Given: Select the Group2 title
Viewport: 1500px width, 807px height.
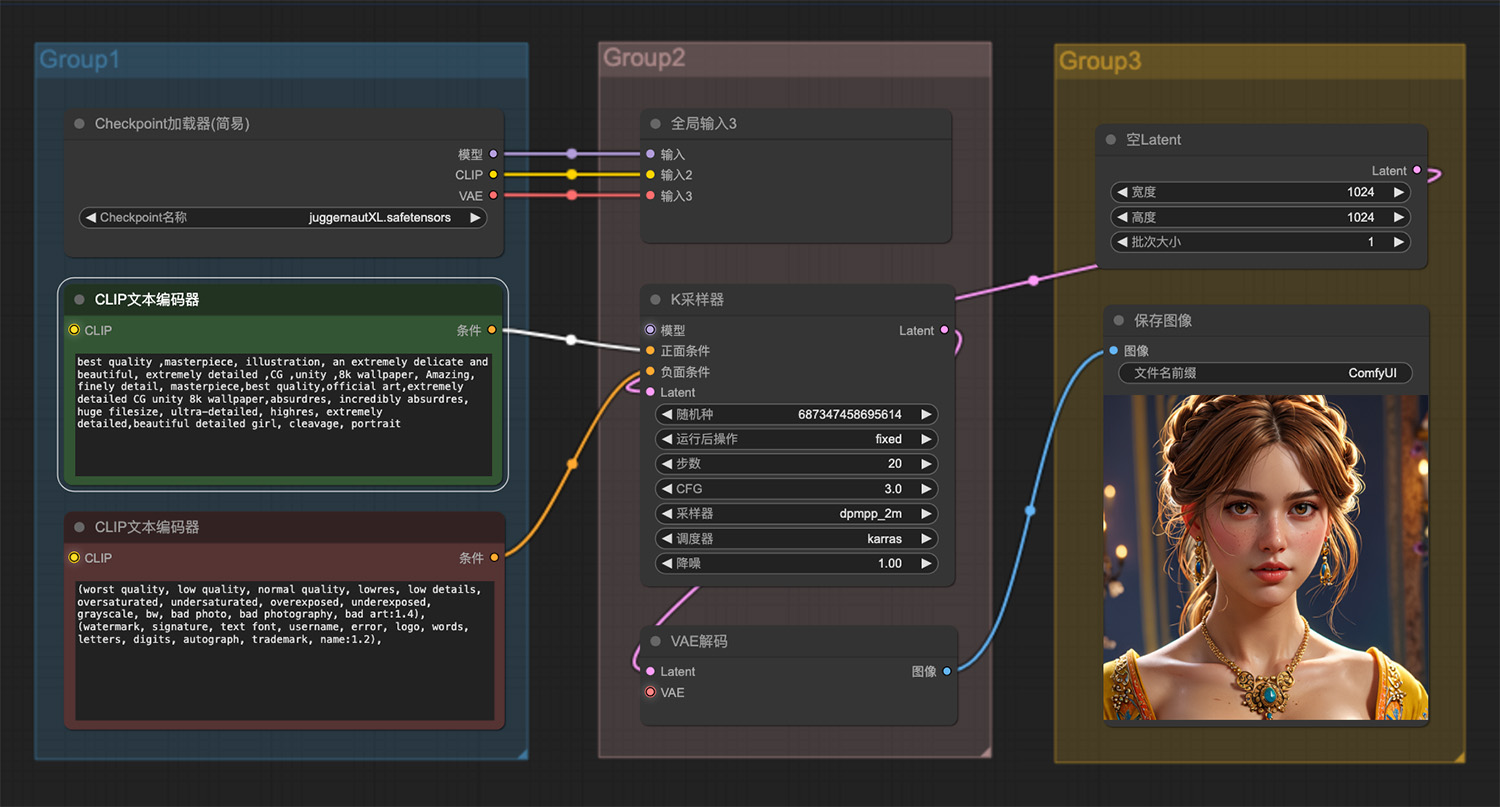Looking at the screenshot, I should (644, 58).
